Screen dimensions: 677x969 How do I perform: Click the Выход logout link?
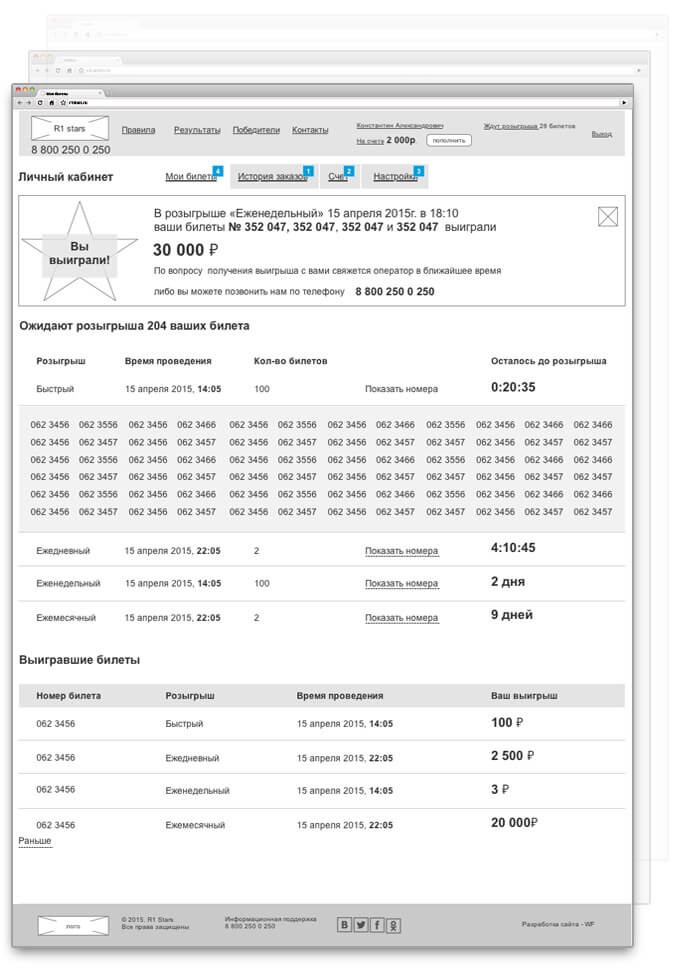pos(602,133)
